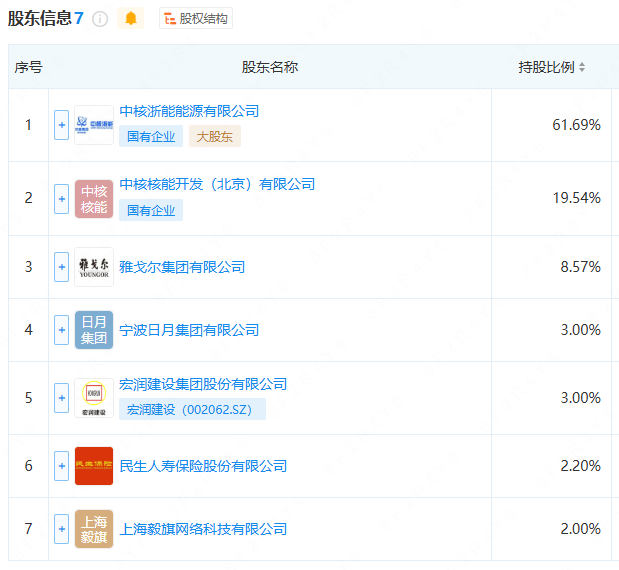619x570 pixels.
Task: Open 民生人寿保险股份有限公司 link
Action: [x=203, y=466]
